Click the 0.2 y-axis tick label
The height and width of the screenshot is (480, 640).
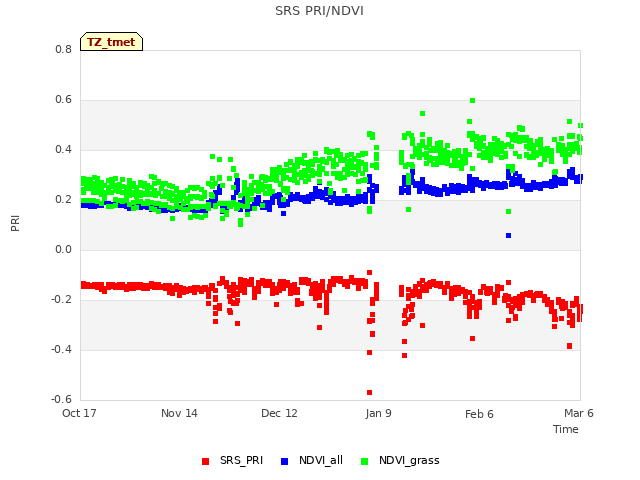coord(63,200)
